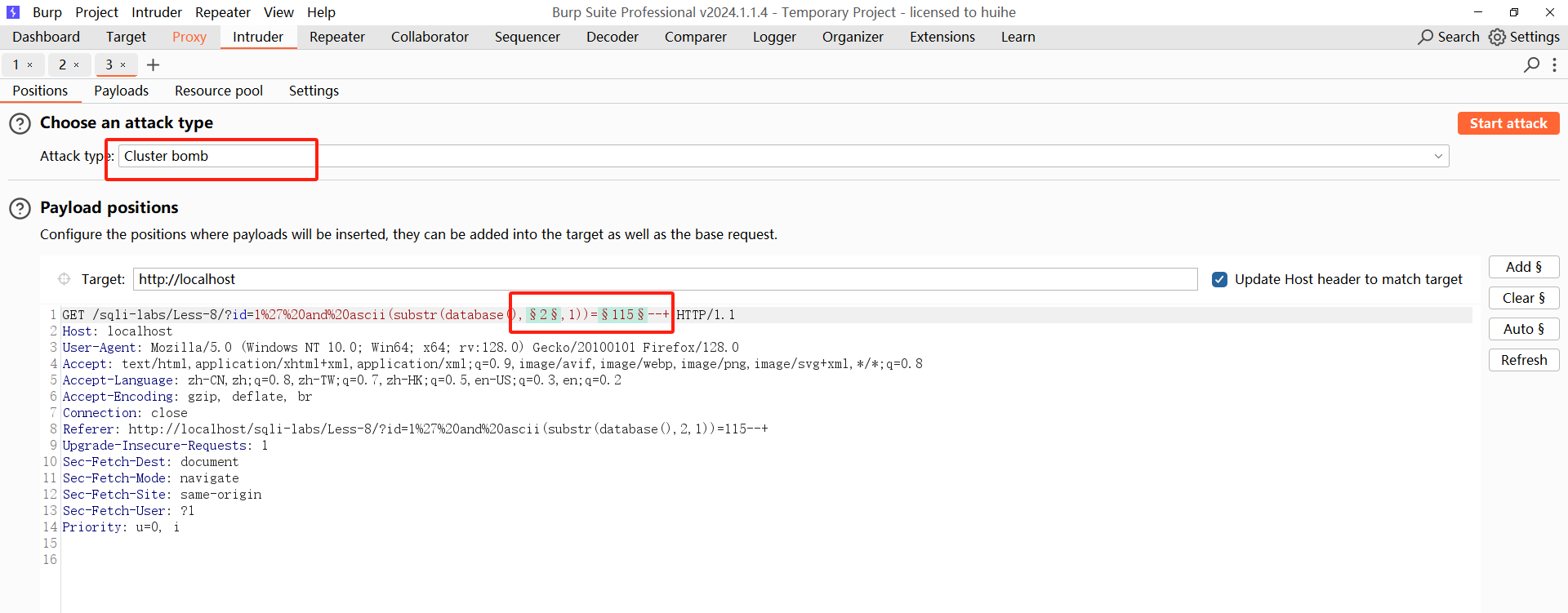Open the View menu

pos(278,12)
